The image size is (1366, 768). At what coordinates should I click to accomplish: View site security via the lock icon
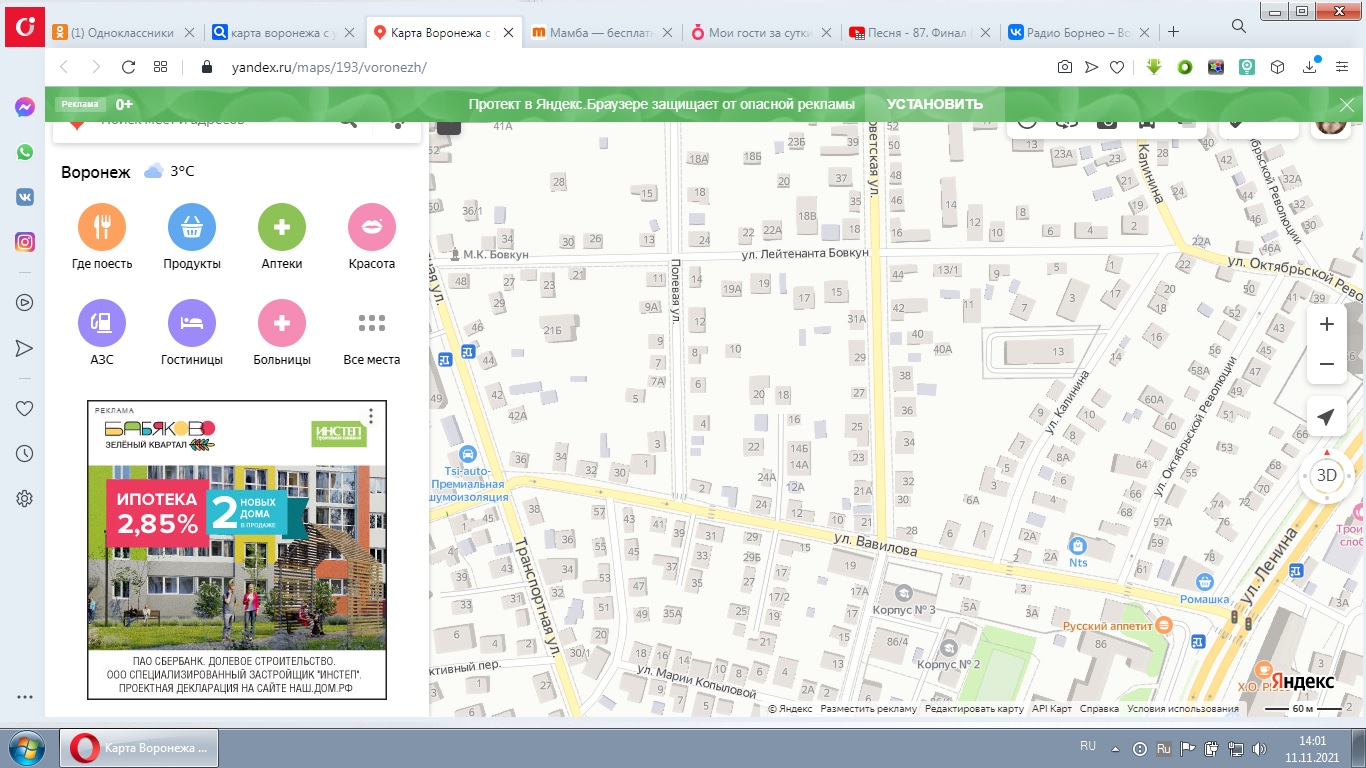click(x=208, y=67)
